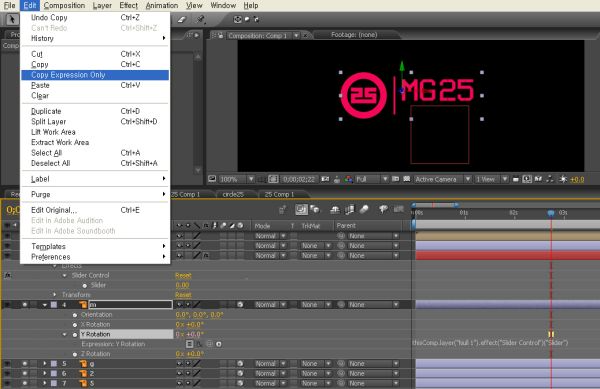Click the fast previews icon
The height and width of the screenshot is (389, 600).
527,179
